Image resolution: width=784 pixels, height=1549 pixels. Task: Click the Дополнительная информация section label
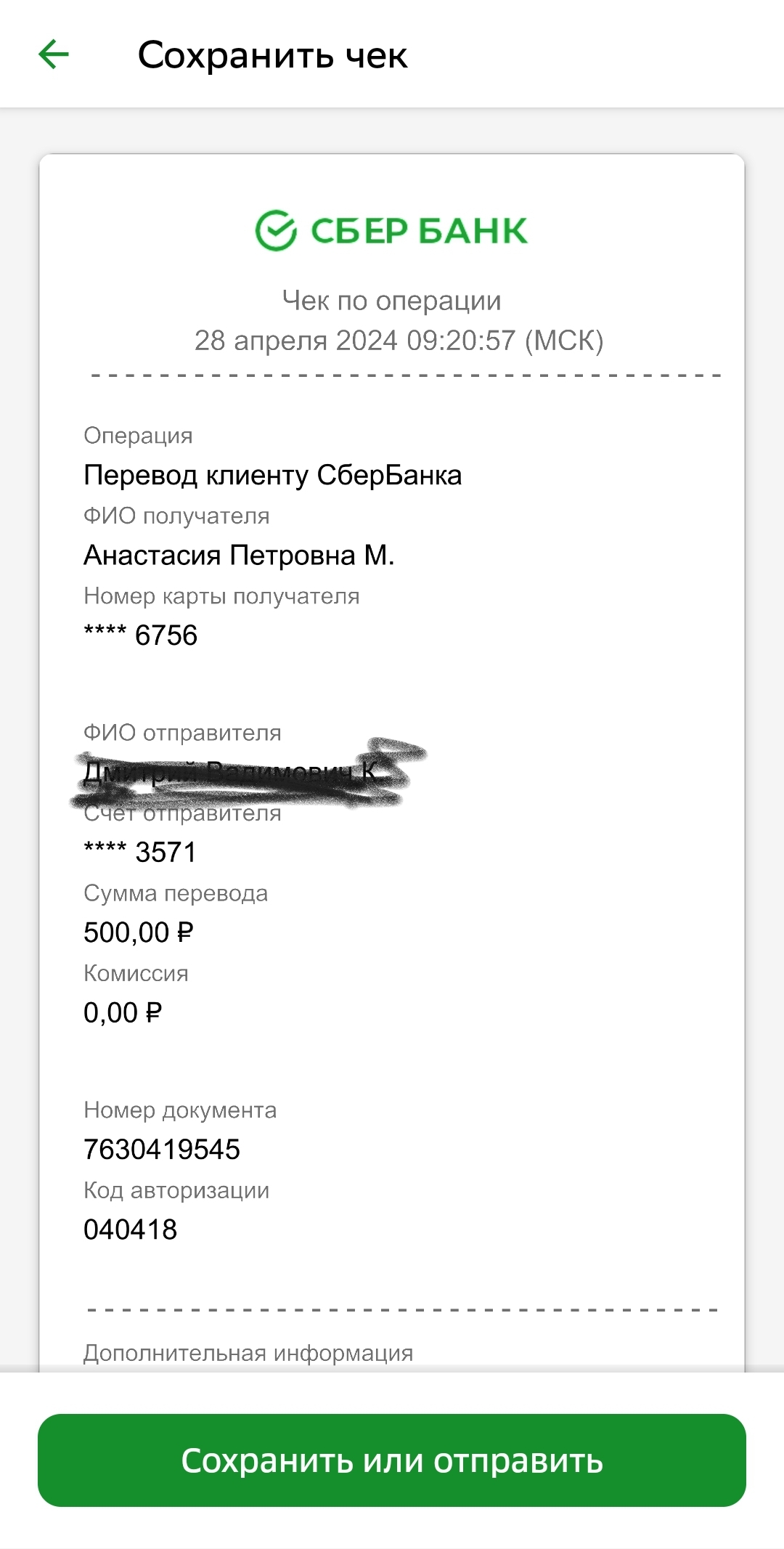tap(248, 1353)
